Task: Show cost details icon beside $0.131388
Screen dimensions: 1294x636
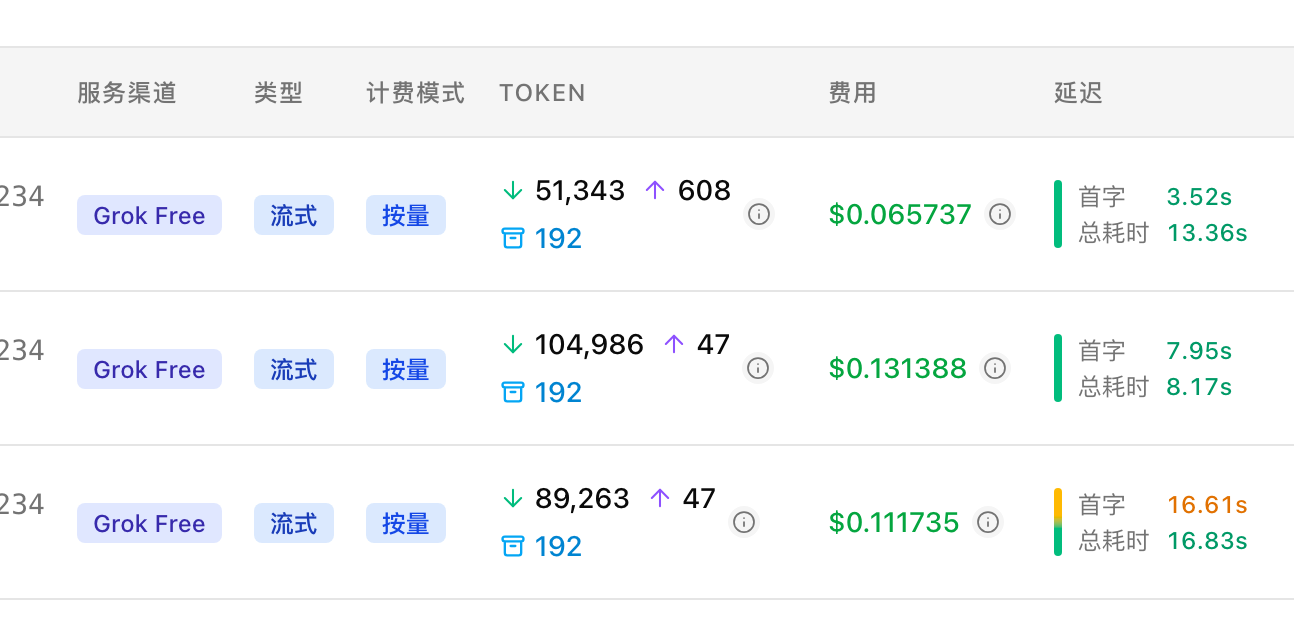Action: pos(995,368)
